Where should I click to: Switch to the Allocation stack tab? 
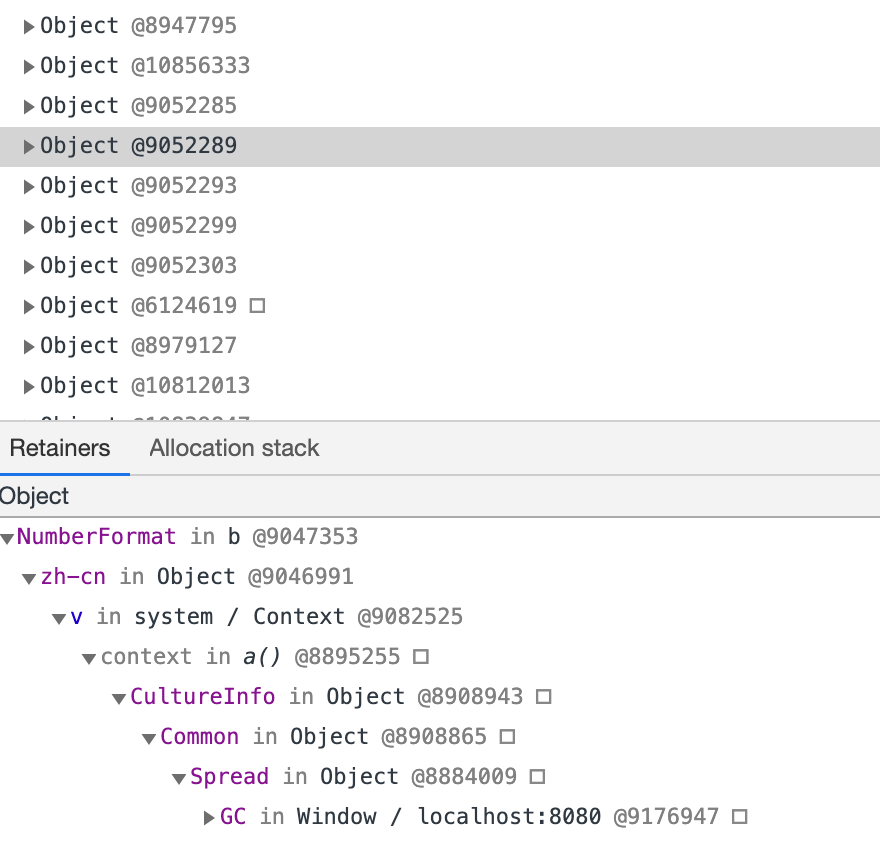click(x=233, y=448)
